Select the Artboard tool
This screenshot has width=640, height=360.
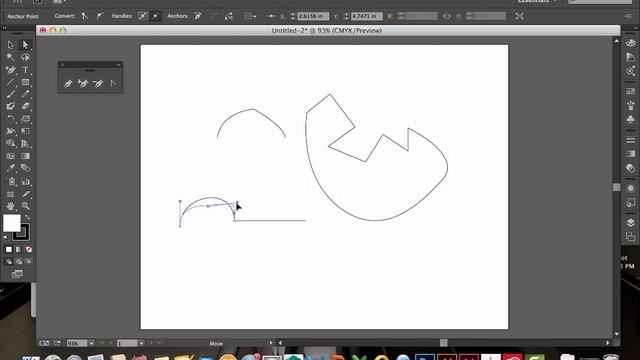[x=10, y=194]
